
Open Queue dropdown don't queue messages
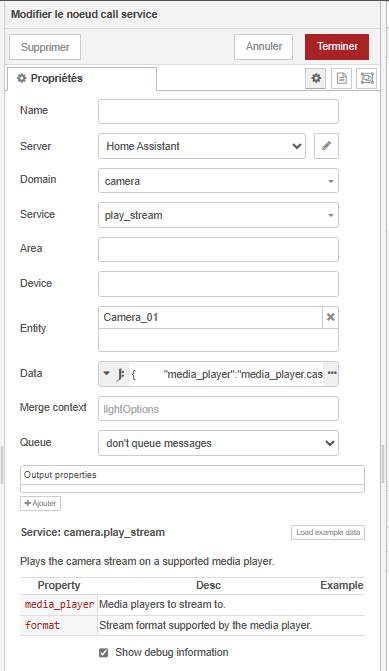click(x=218, y=443)
